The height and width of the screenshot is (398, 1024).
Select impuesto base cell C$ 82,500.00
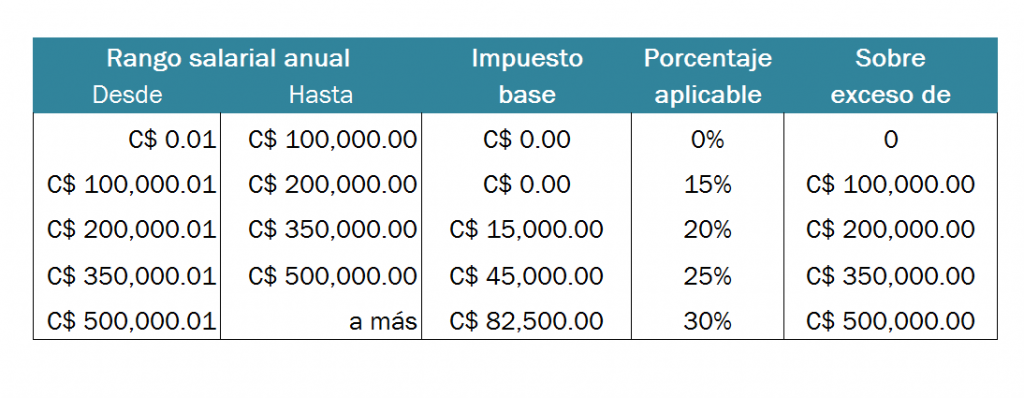pos(526,321)
